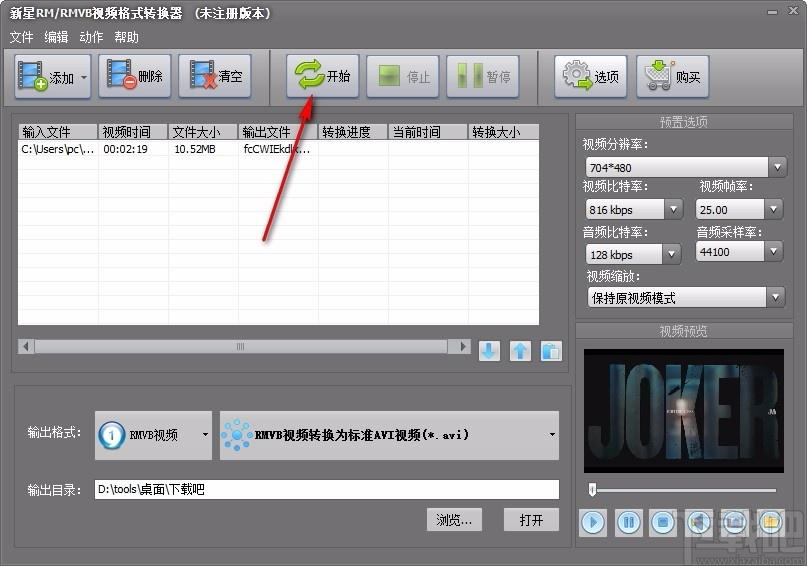Click the file list's left scroll arrow
807x566 pixels.
pyautogui.click(x=26, y=346)
